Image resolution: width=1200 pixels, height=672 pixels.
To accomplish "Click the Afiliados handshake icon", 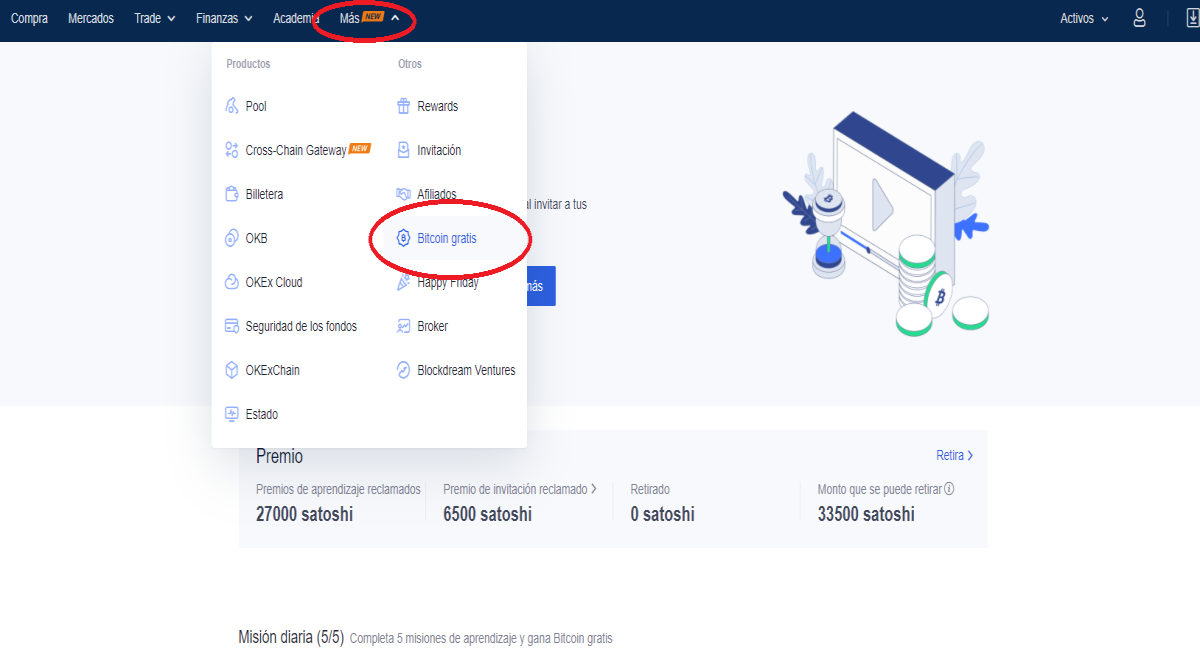I will tap(404, 194).
